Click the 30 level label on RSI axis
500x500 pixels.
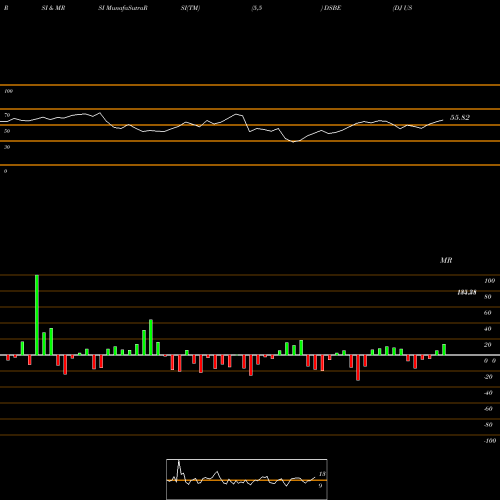coord(7,147)
